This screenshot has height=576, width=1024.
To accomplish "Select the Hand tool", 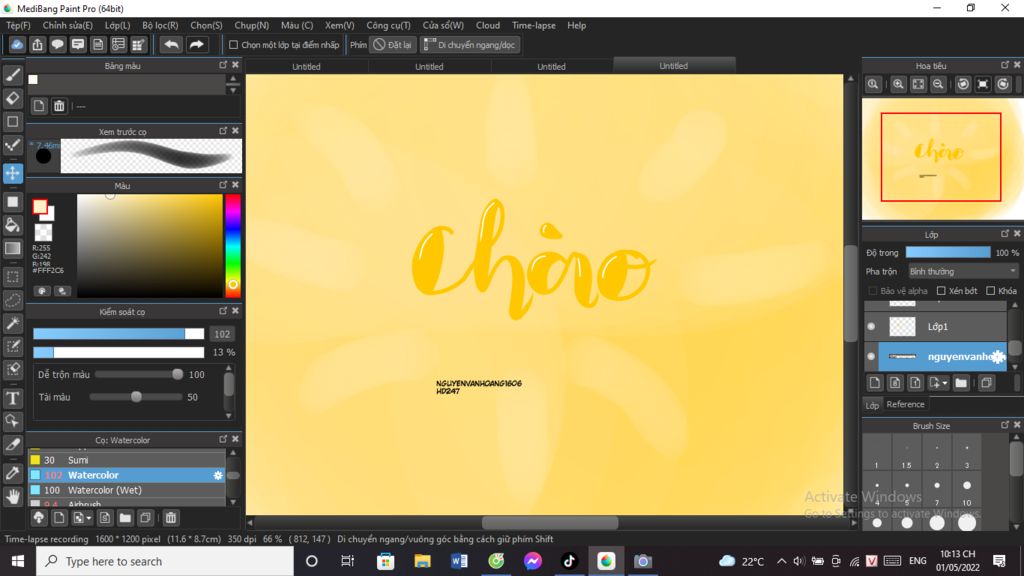I will (x=12, y=496).
